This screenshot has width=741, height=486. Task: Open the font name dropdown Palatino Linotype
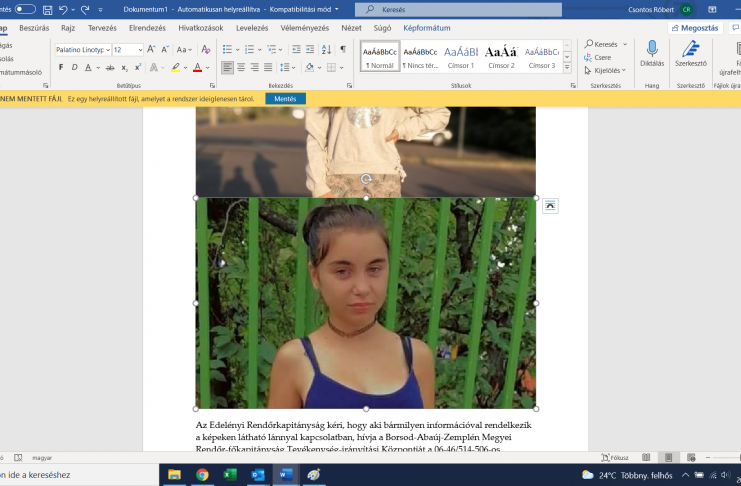(108, 50)
